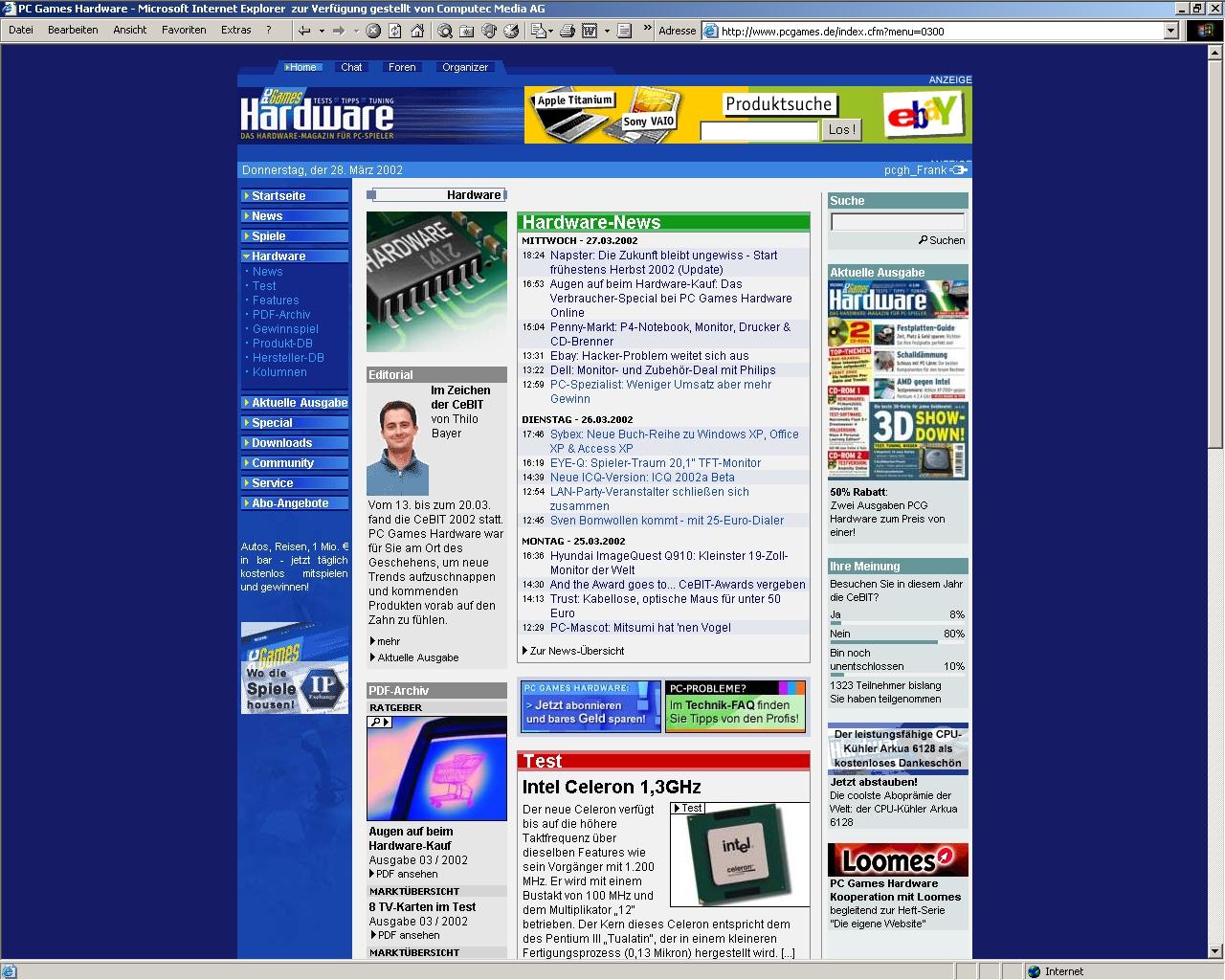
Task: Switch to the Foren tab
Action: (402, 67)
